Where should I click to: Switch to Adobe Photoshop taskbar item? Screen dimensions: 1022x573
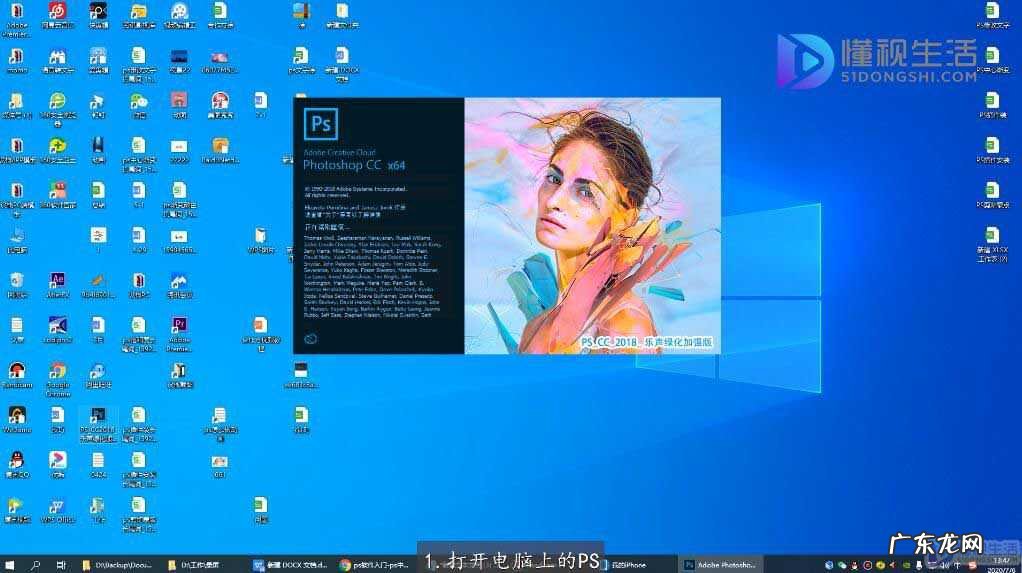pos(720,565)
